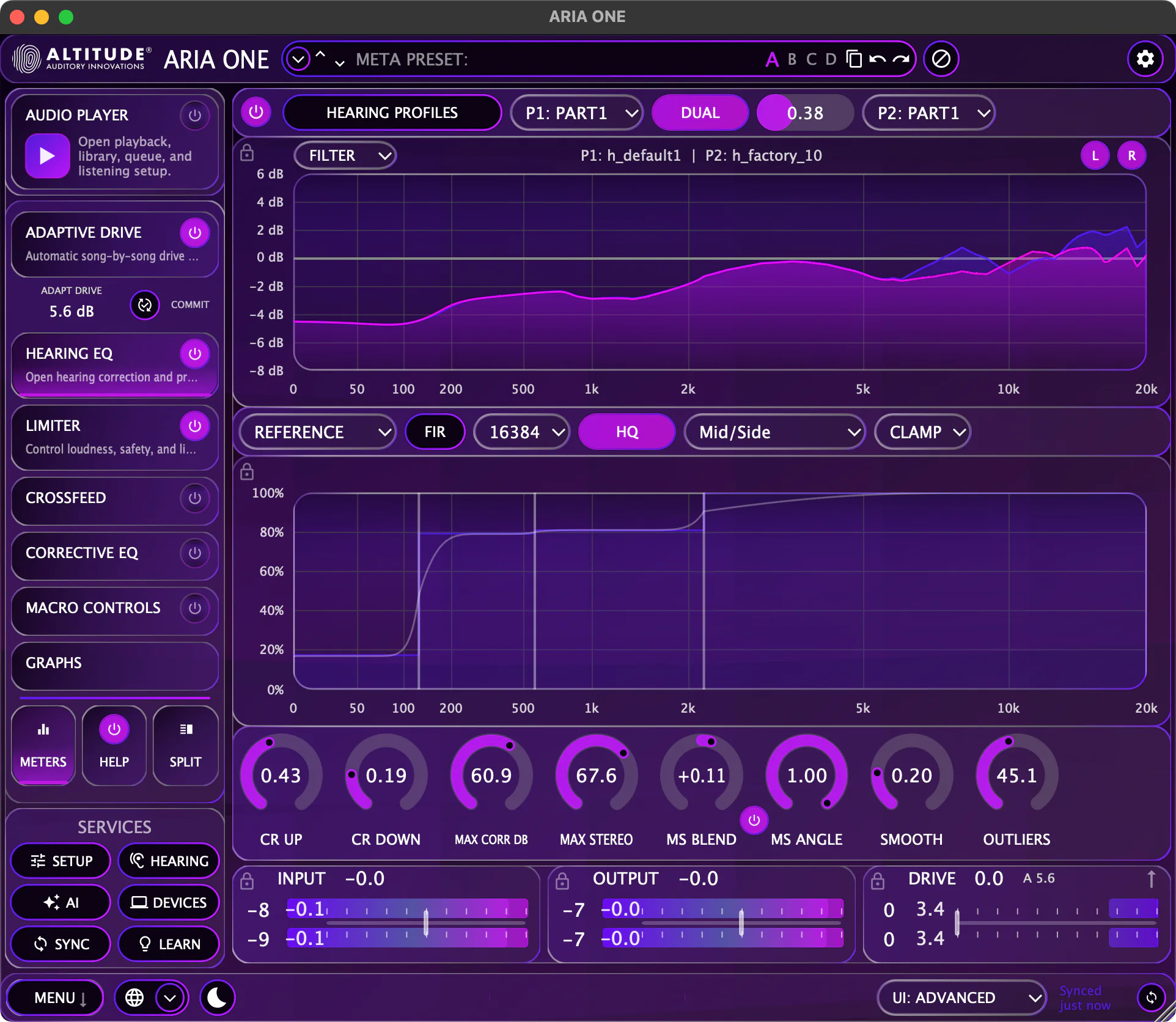This screenshot has height=1022, width=1176.
Task: Click the INPUT level slider handle
Action: point(426,922)
